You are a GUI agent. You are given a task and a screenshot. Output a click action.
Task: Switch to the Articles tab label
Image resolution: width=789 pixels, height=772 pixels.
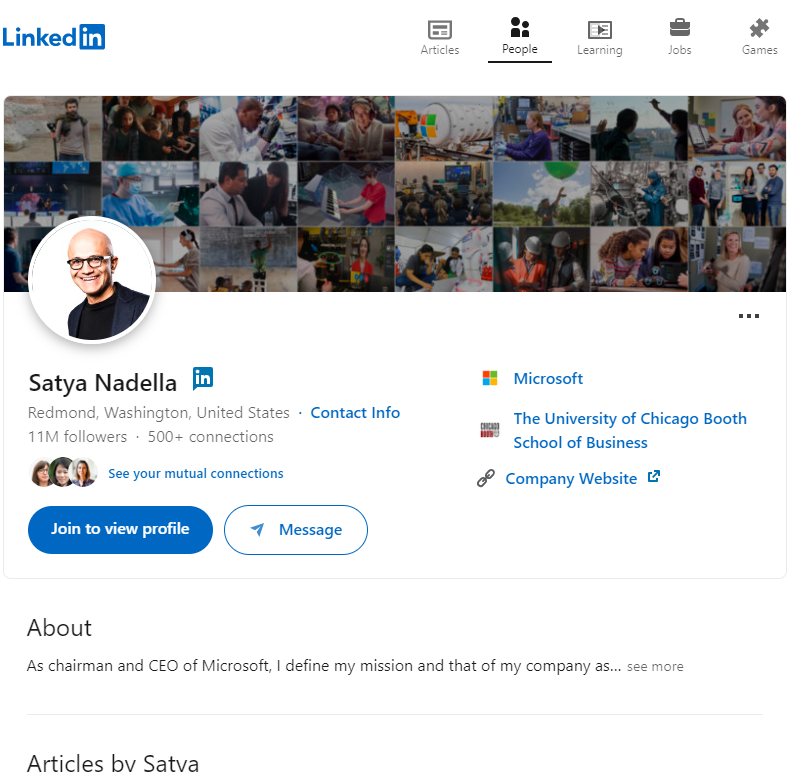[440, 50]
